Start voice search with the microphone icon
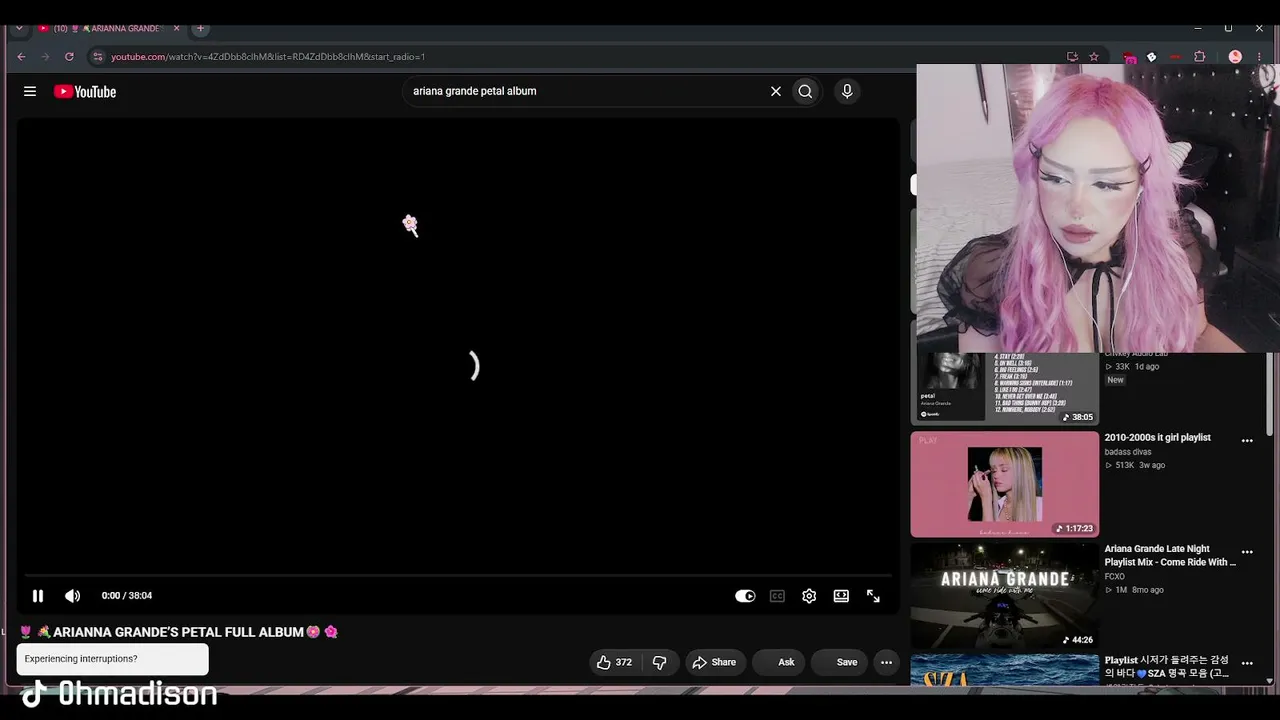1280x720 pixels. point(847,91)
